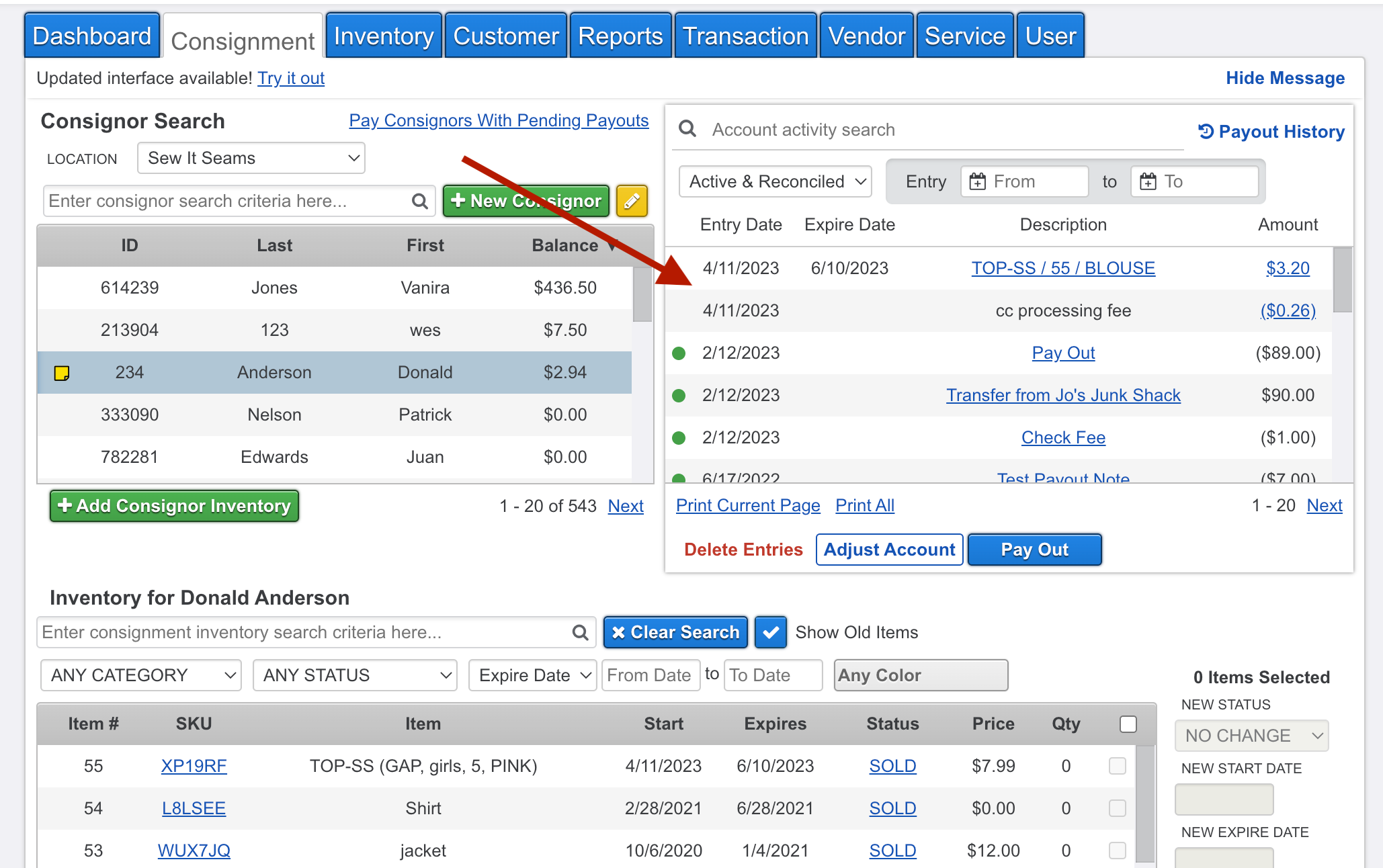Check the select-all box in inventory header

pos(1128,724)
